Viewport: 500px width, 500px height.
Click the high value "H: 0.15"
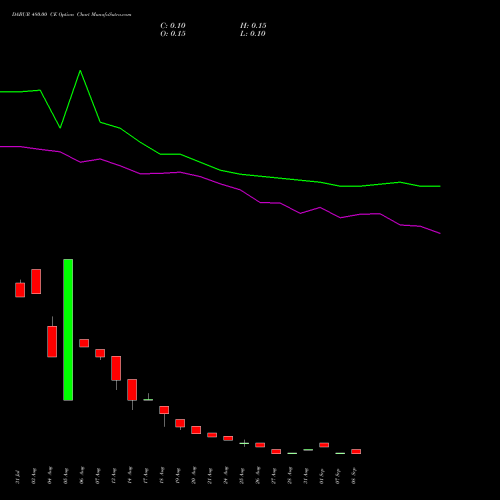click(x=253, y=26)
